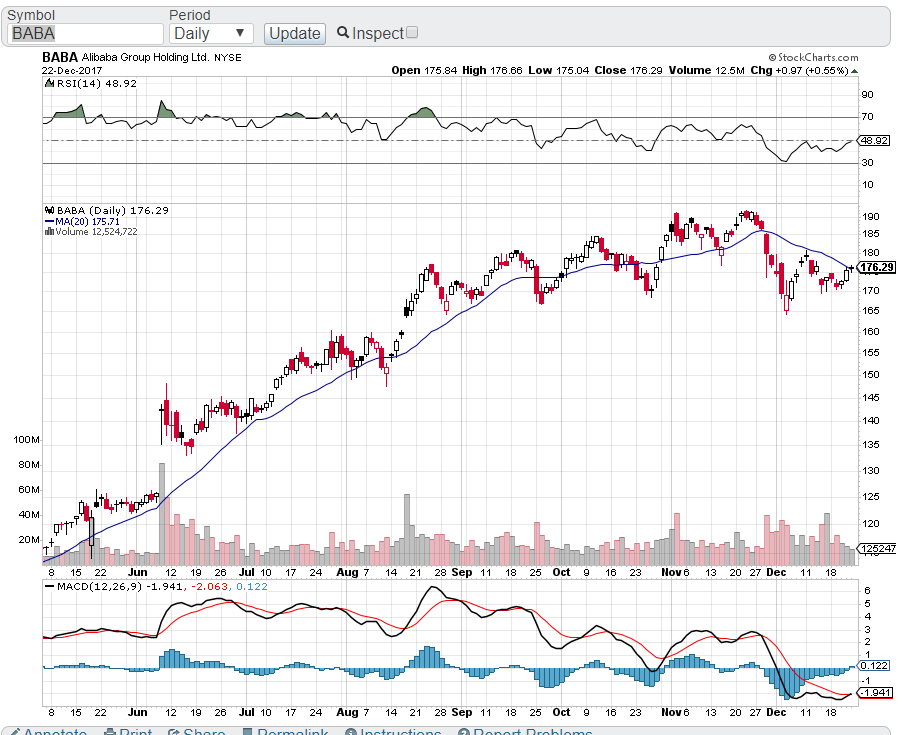Click the blue MA(20) legend line swatch
This screenshot has width=913, height=735.
tap(49, 221)
